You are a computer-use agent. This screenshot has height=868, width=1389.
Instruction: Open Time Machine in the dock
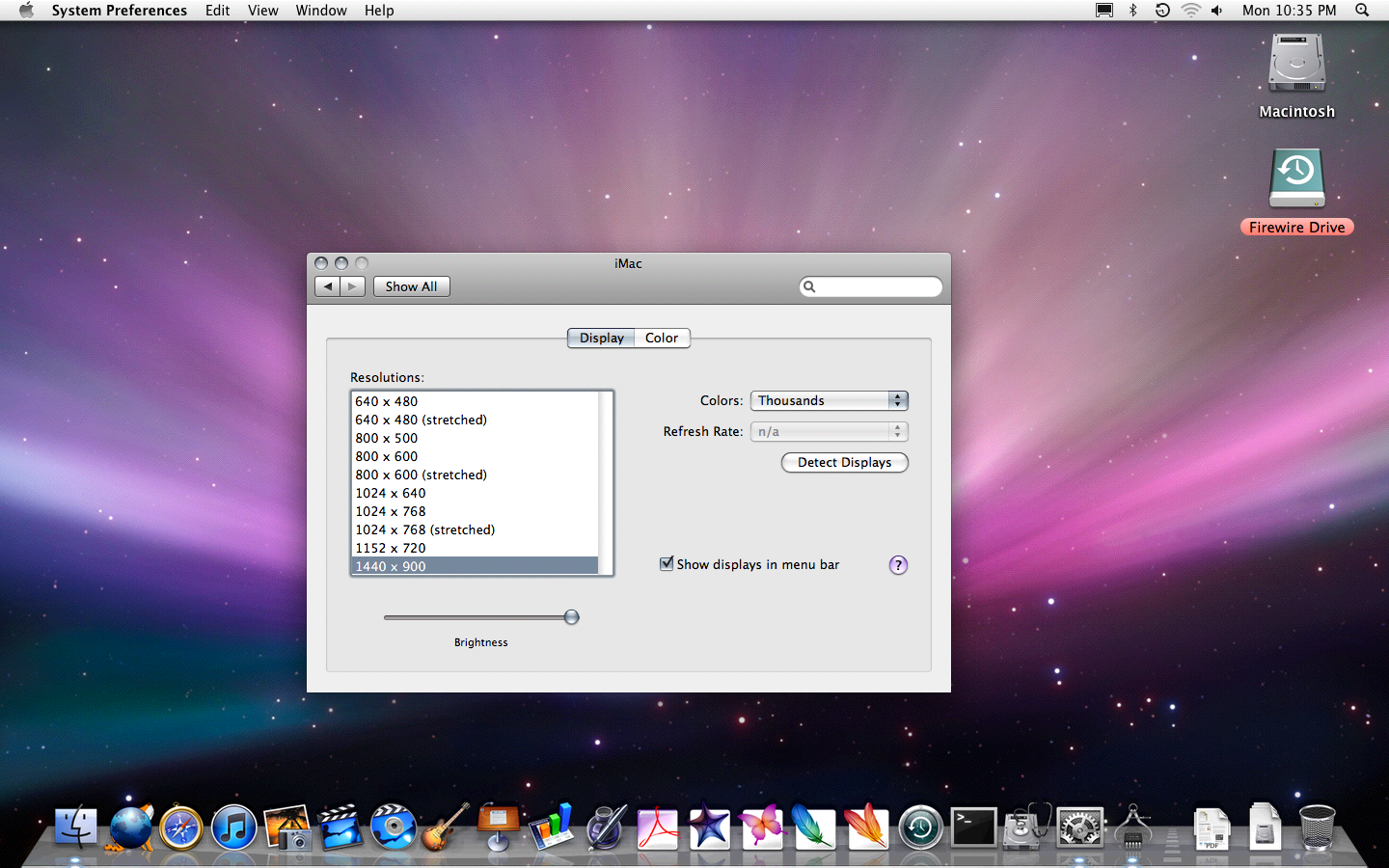[920, 827]
